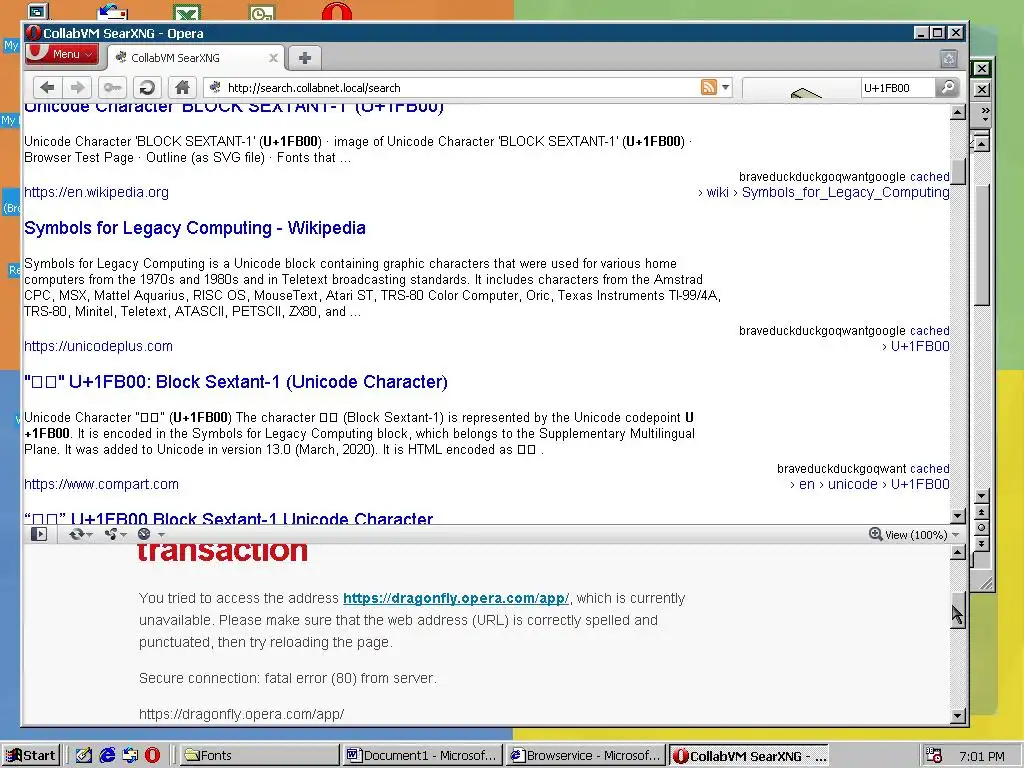Open https://www.compart.com URL link
The width and height of the screenshot is (1024, 768).
101,484
